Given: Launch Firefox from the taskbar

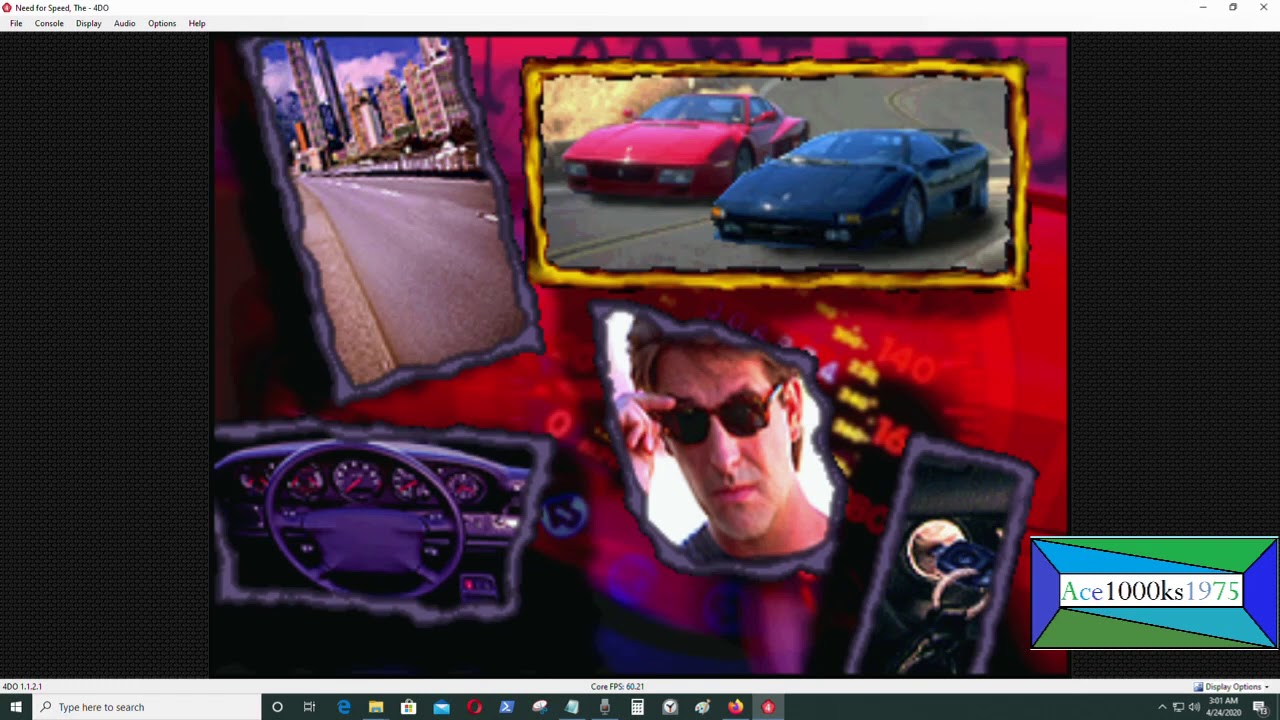Looking at the screenshot, I should click(735, 707).
